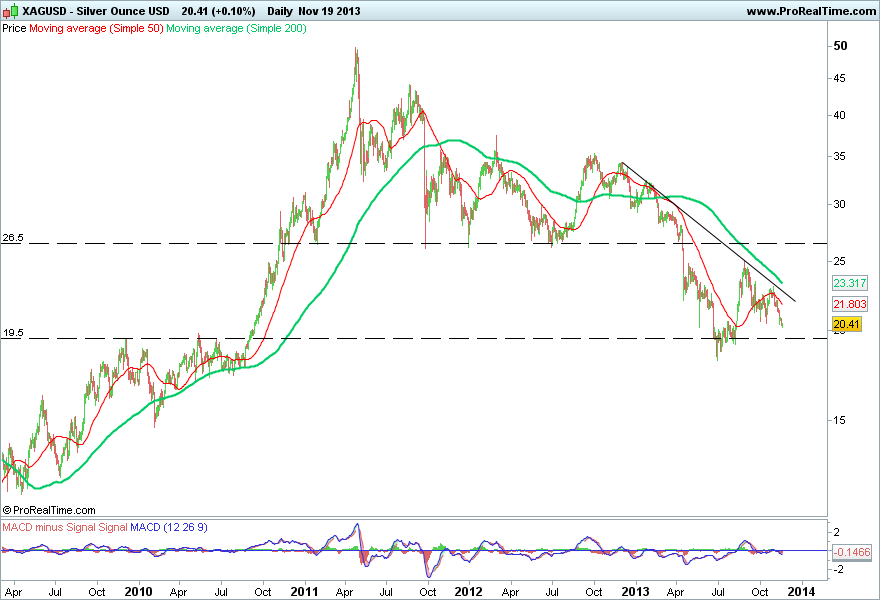Click the Nov 19 2013 date label
This screenshot has width=880, height=600.
pos(329,11)
